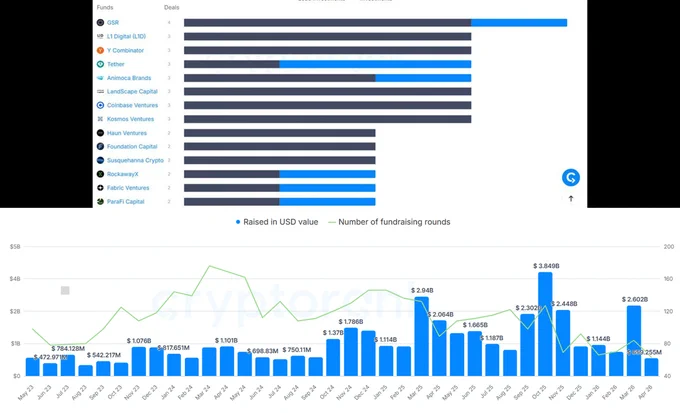Viewport: 680px width, 413px height.
Task: Click the $1.665B value label
Action: click(x=475, y=325)
